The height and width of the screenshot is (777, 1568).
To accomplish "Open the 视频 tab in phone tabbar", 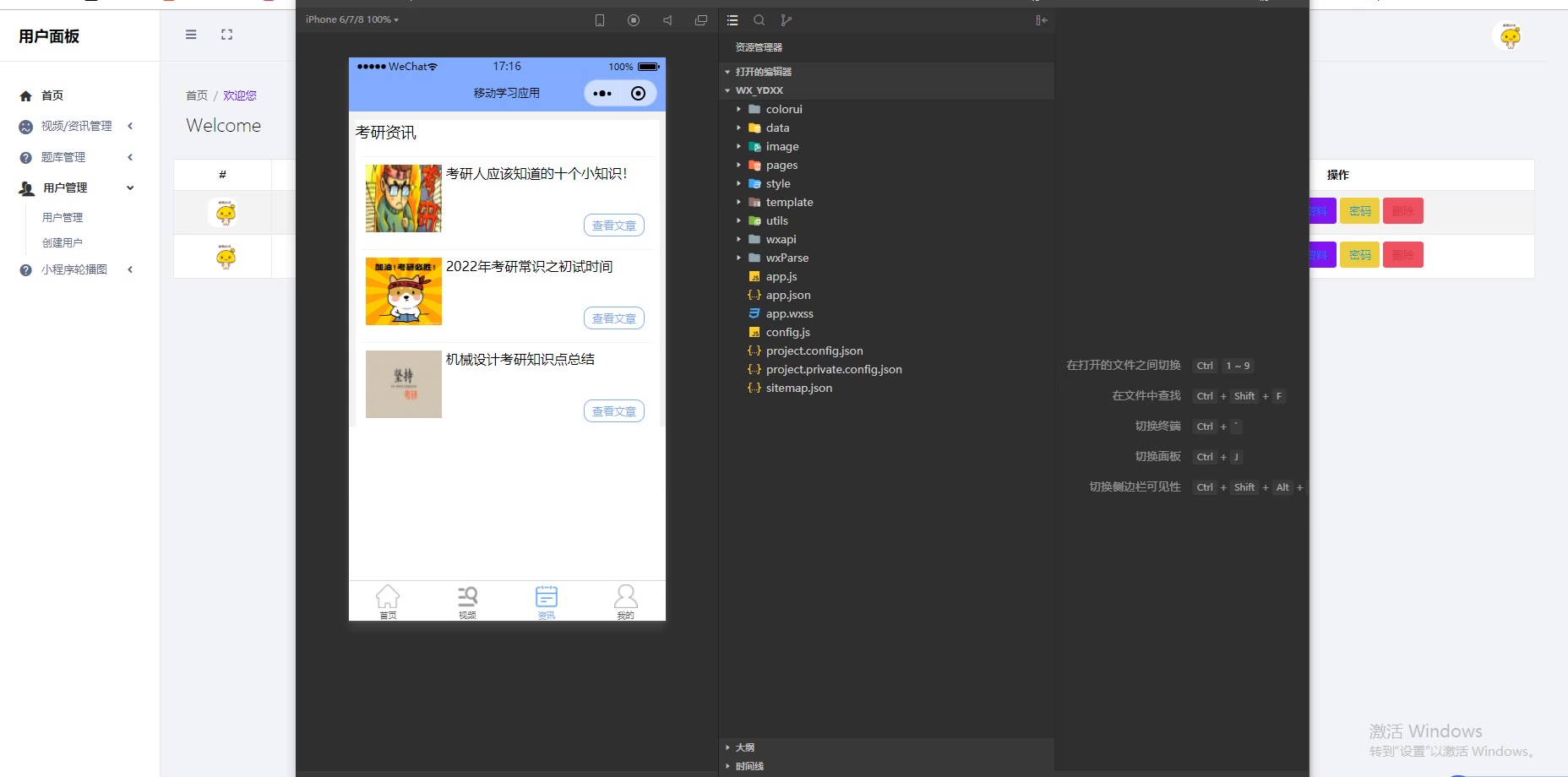I will [x=467, y=602].
